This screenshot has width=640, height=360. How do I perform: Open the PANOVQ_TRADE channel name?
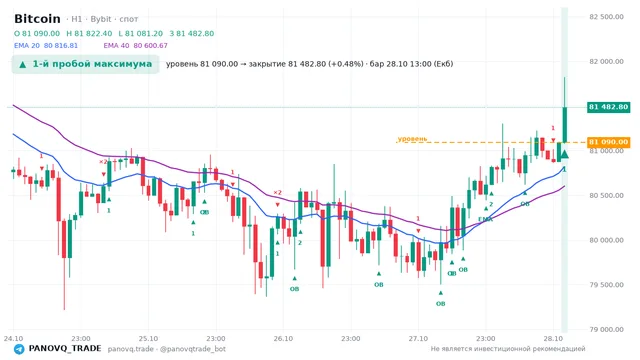(65, 349)
